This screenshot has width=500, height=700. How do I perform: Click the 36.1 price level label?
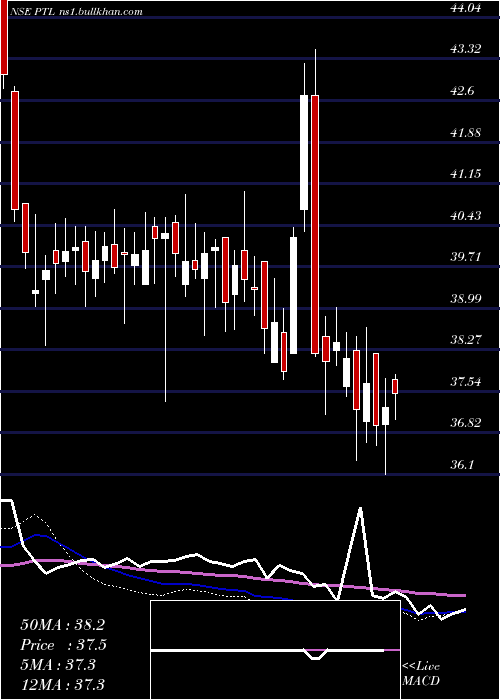[x=462, y=465]
